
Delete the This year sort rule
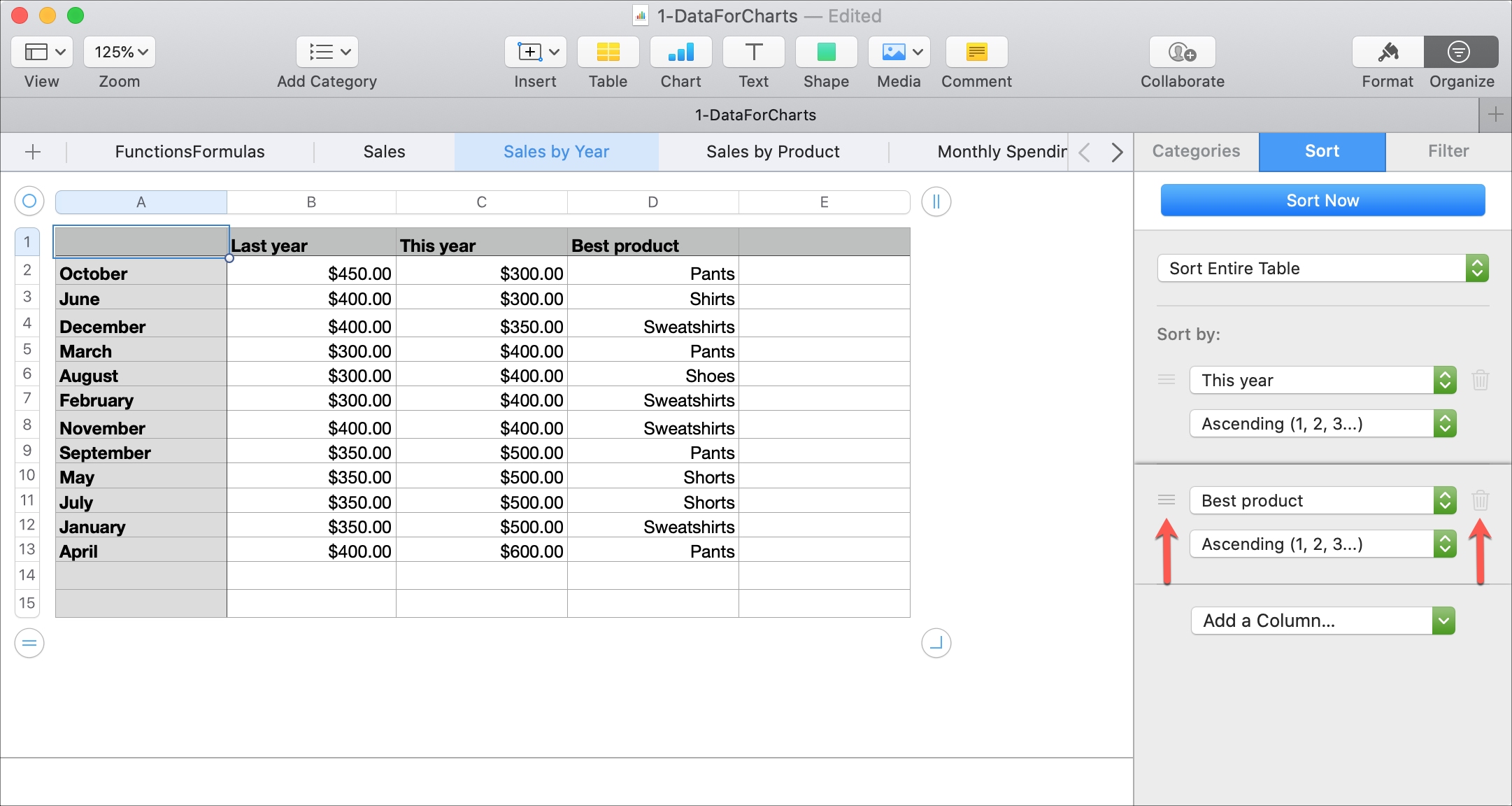click(1480, 380)
